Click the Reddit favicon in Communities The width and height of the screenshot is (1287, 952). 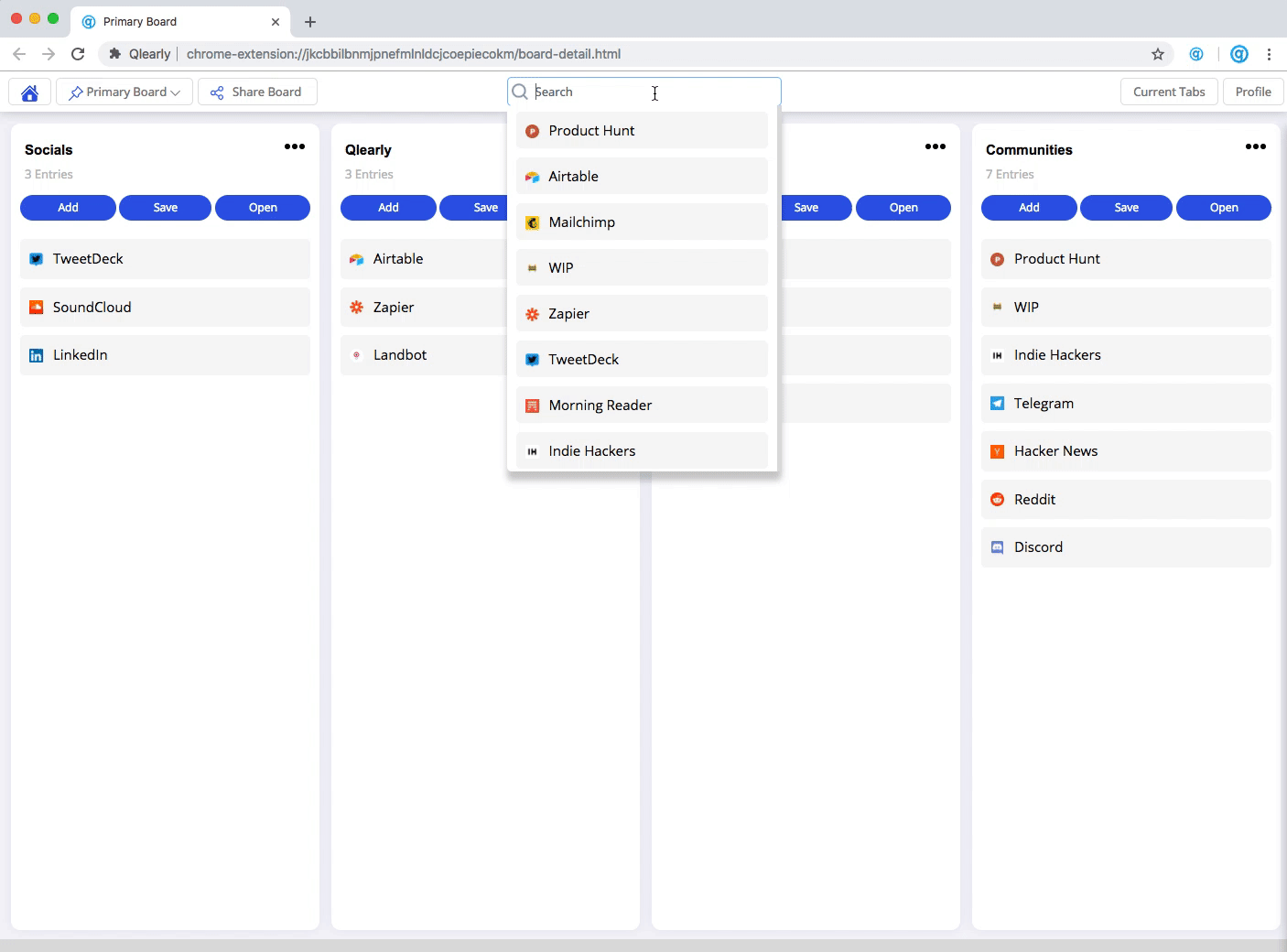[x=998, y=500]
